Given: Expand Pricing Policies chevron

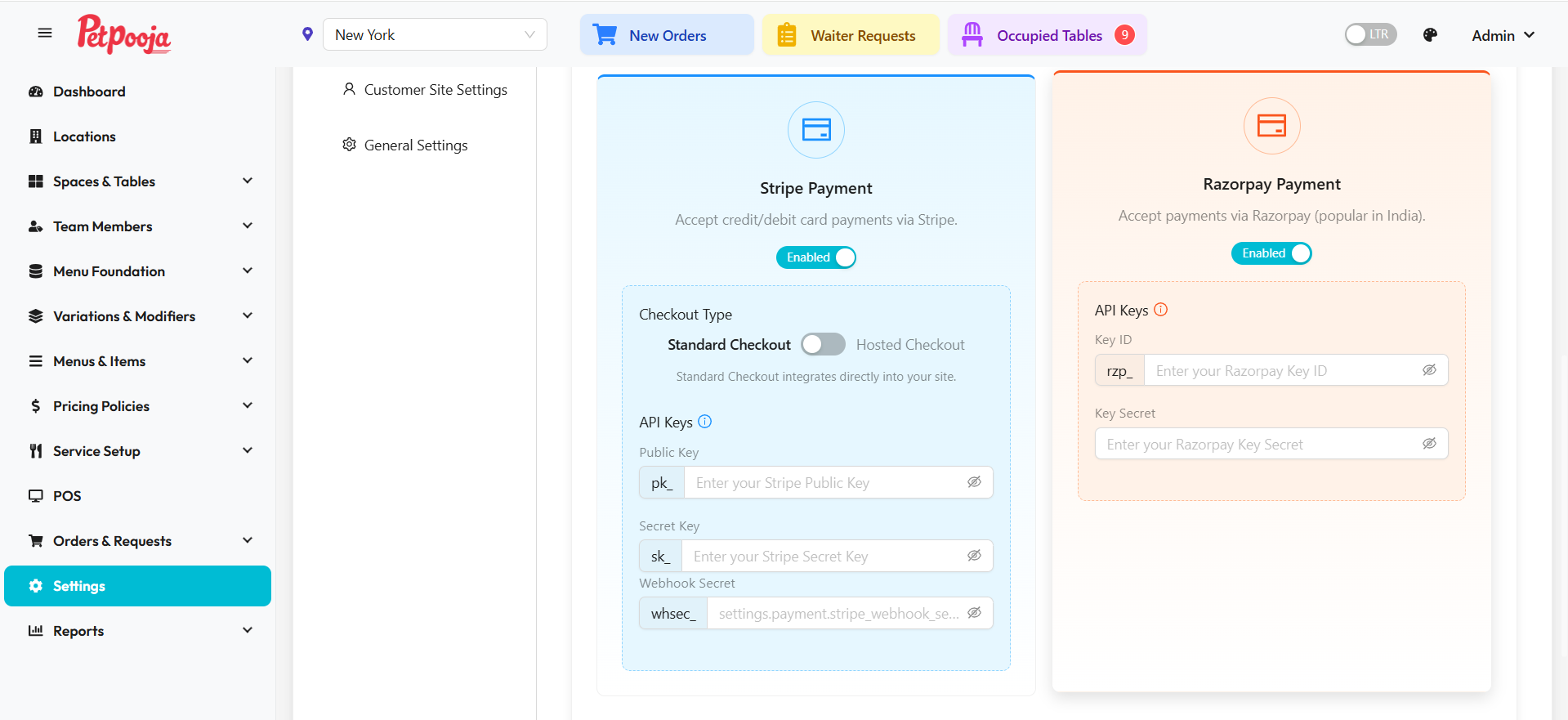Looking at the screenshot, I should (248, 406).
